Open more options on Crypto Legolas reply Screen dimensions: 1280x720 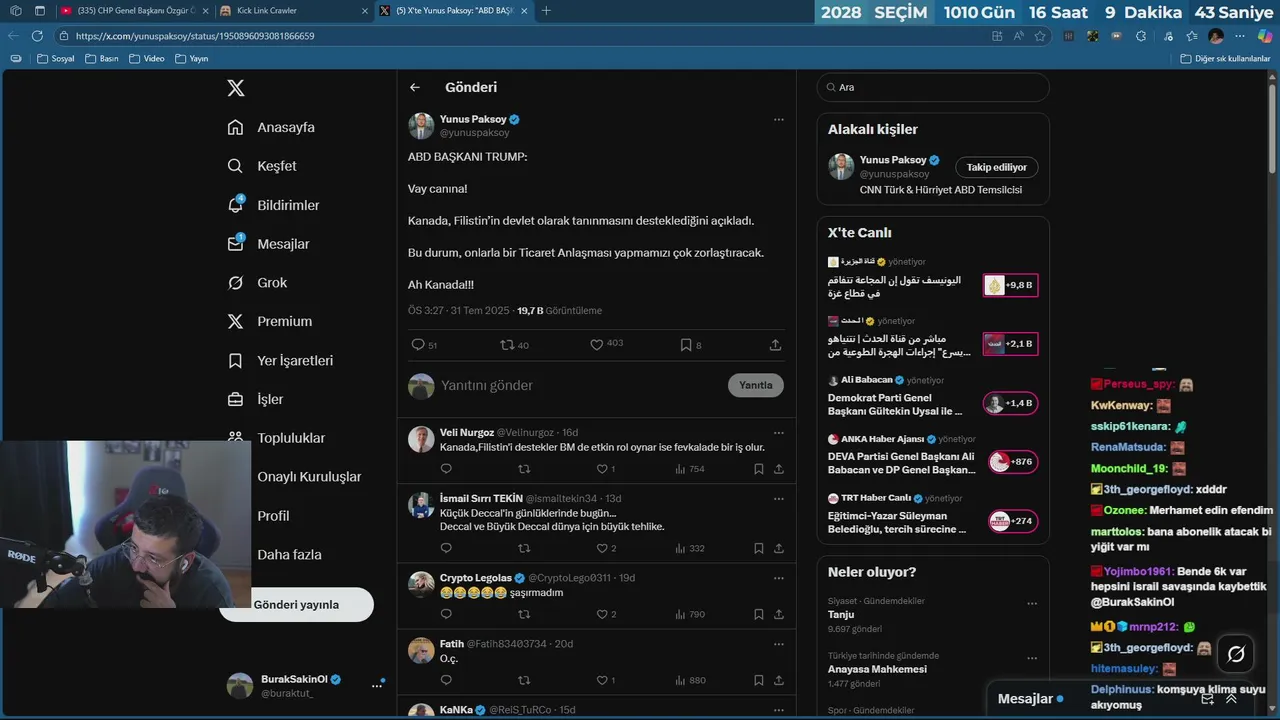[x=778, y=578]
